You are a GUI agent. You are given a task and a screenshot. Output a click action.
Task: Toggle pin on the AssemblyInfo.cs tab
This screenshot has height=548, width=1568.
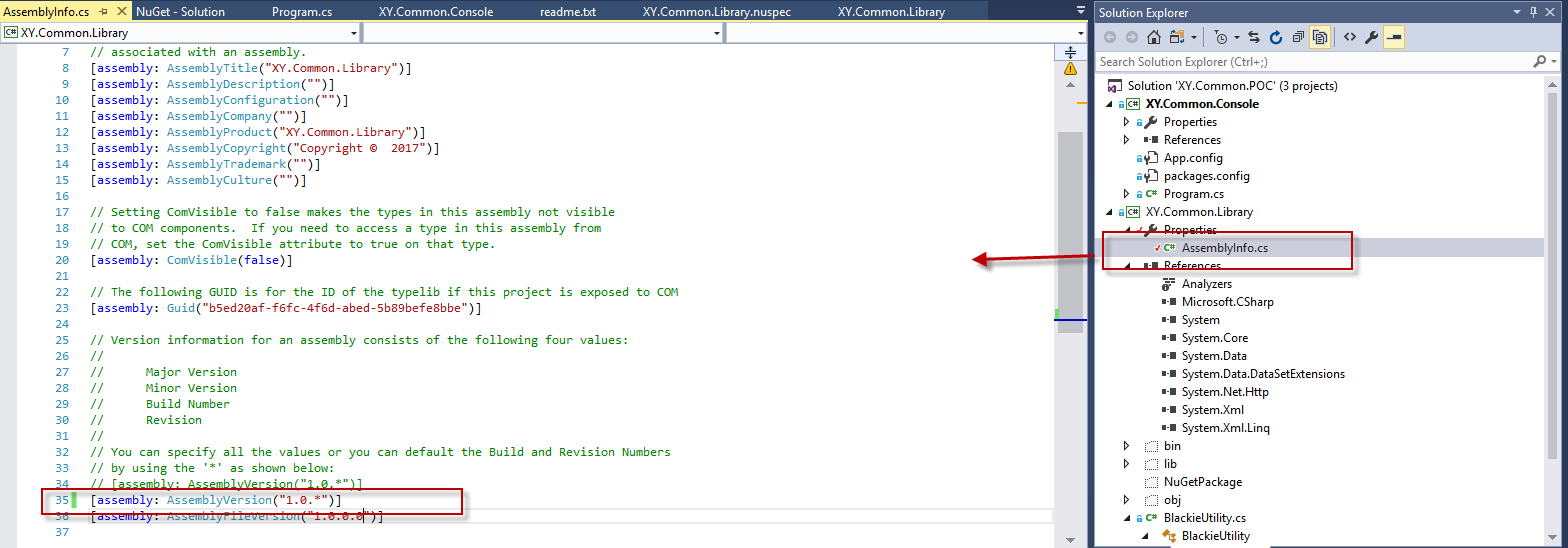coord(103,12)
